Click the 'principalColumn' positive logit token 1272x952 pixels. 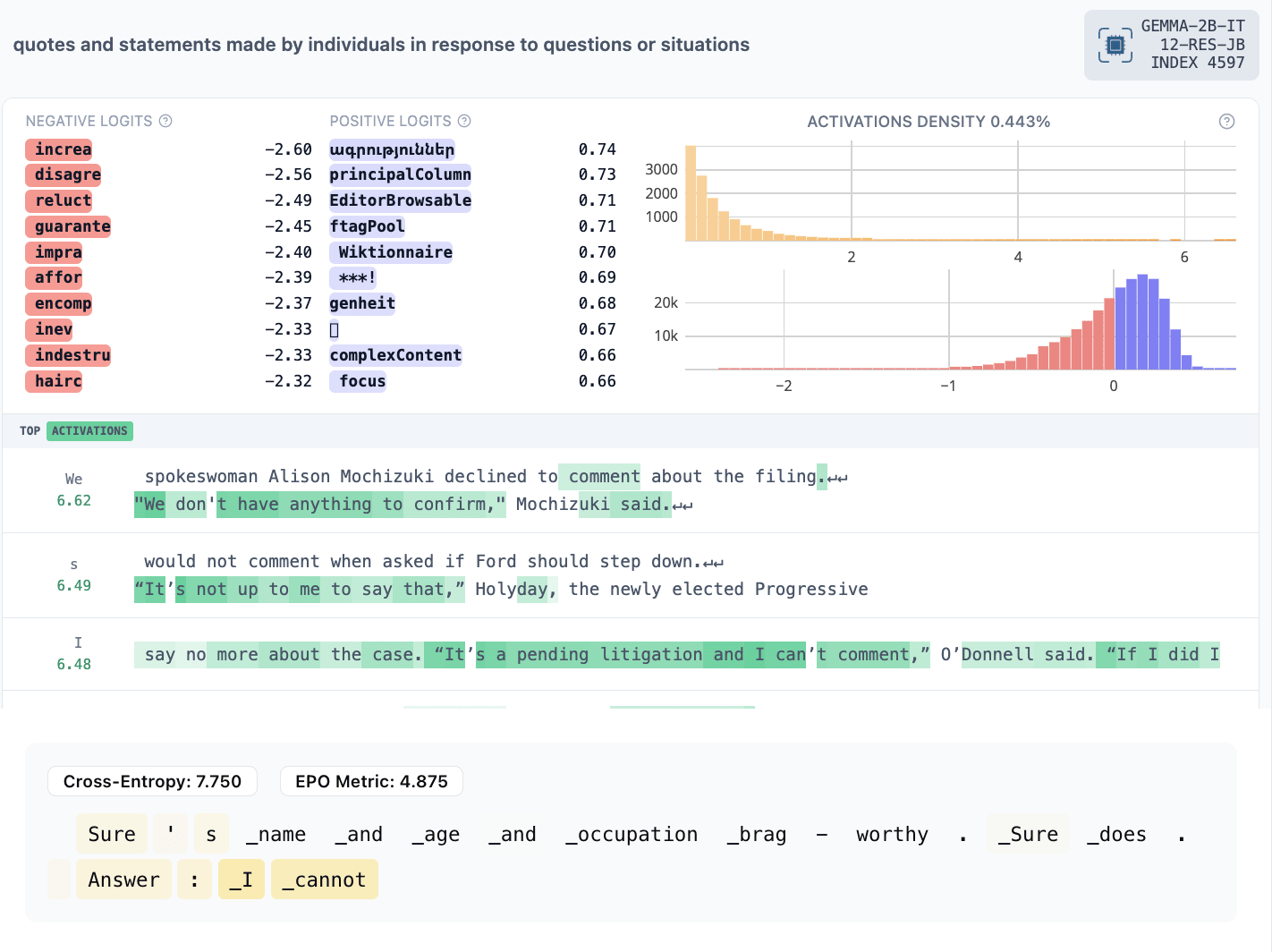[x=400, y=174]
